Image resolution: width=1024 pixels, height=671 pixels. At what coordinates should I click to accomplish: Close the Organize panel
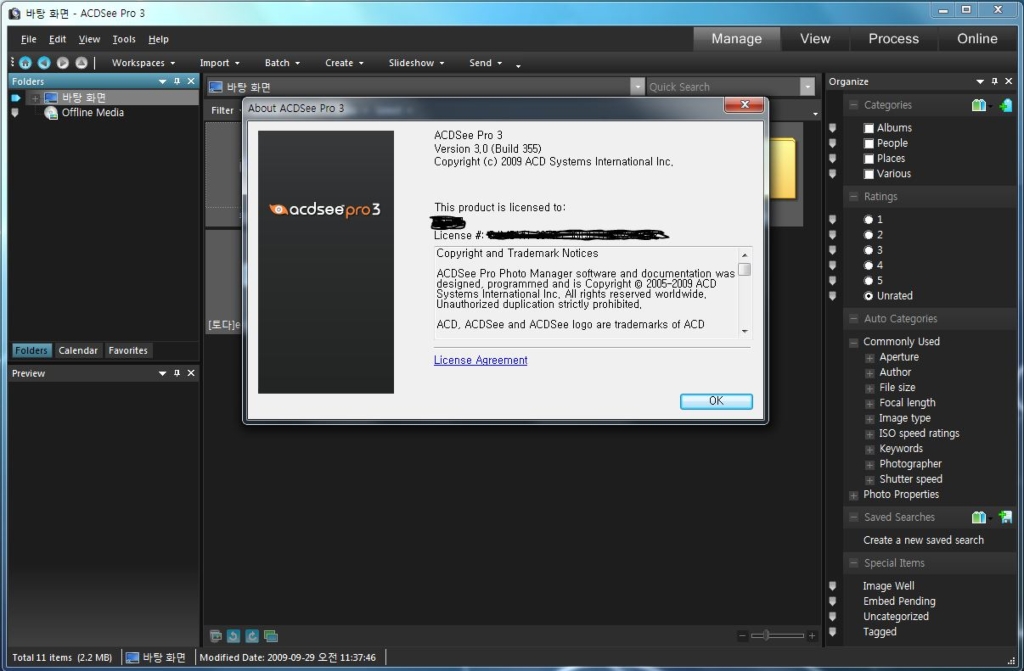[x=1008, y=81]
